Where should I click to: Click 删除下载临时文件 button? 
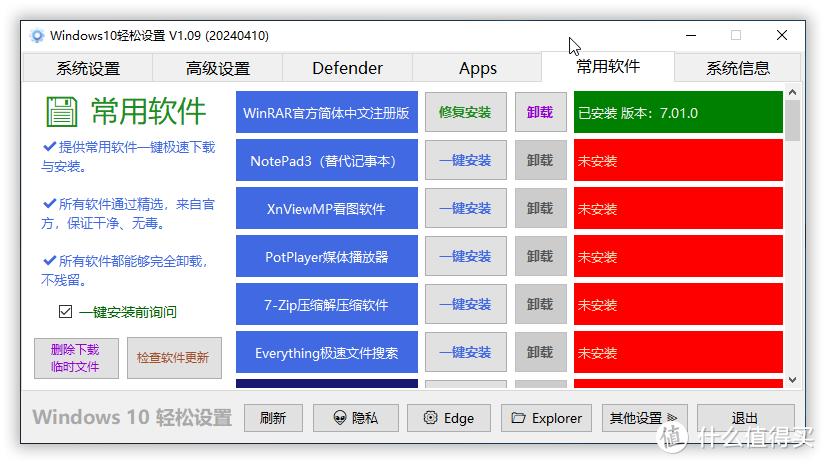coord(76,358)
